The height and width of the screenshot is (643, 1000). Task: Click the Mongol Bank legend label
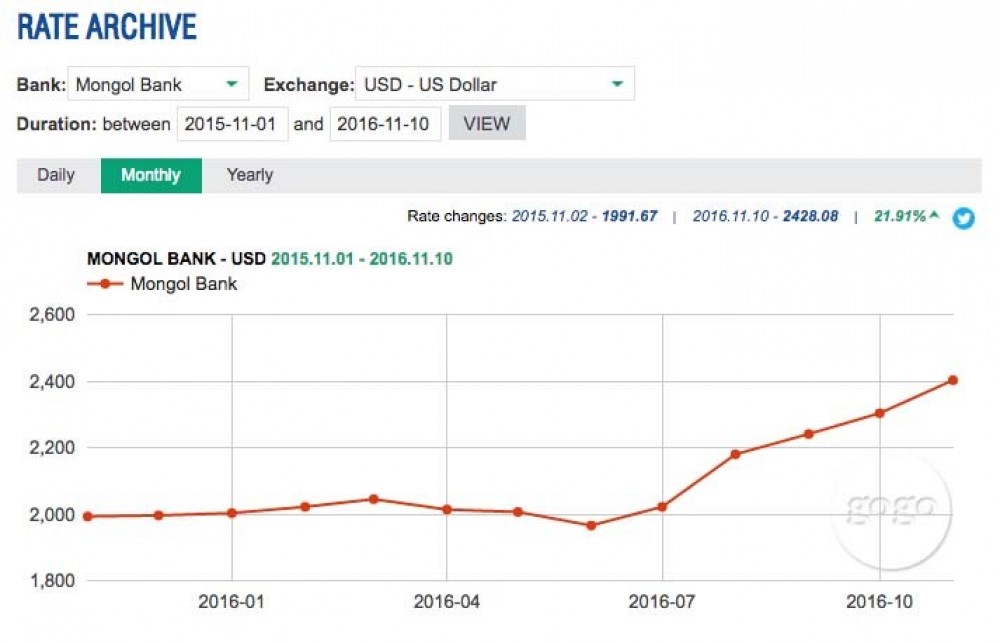184,284
